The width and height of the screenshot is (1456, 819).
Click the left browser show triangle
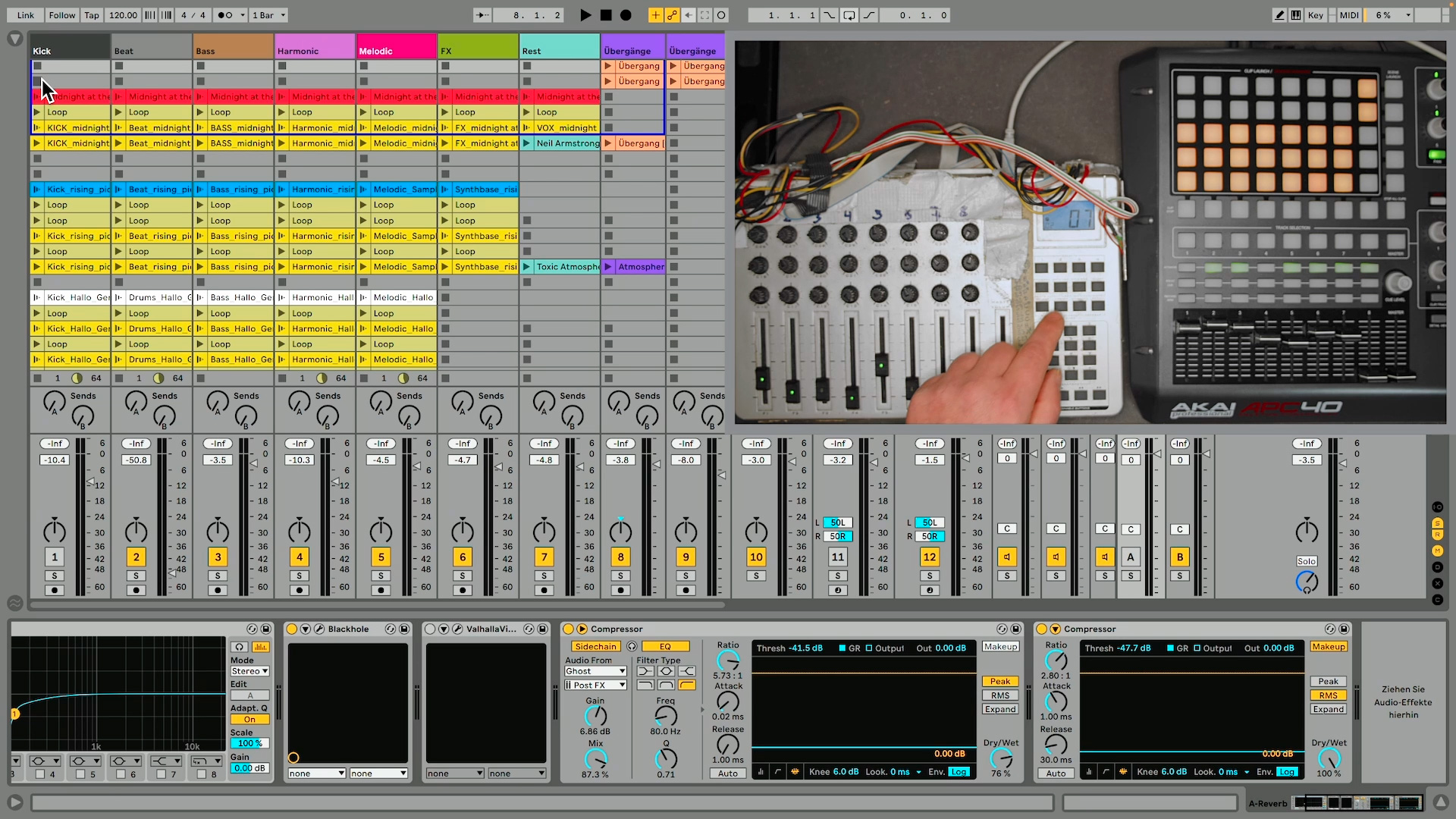tap(14, 39)
